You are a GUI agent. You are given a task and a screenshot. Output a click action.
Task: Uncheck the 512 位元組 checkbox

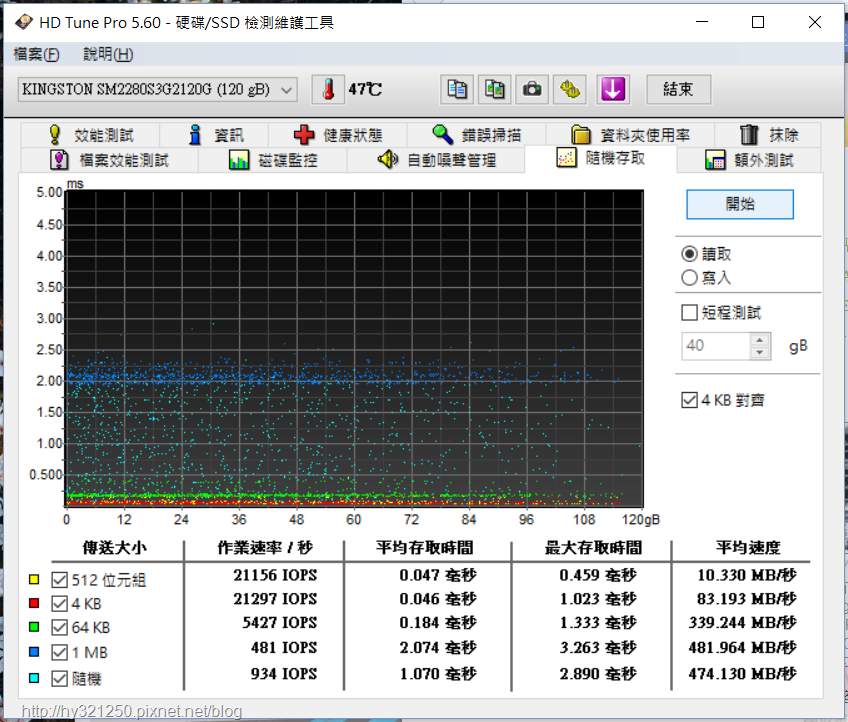[59, 580]
